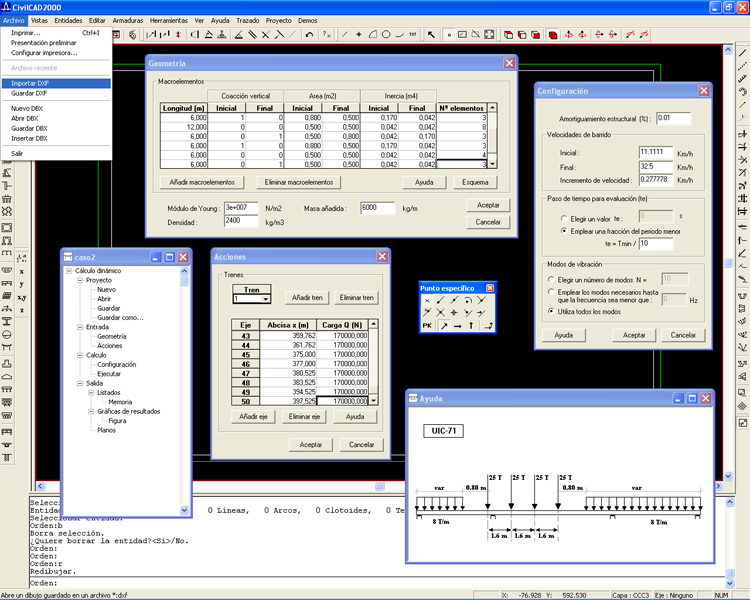The image size is (750, 600).
Task: Click the arc drawing tool icon
Action: point(399,34)
